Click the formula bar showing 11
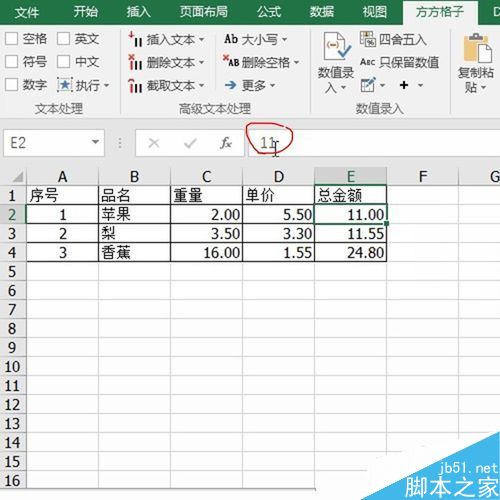Viewport: 500px width, 500px height. click(x=373, y=143)
